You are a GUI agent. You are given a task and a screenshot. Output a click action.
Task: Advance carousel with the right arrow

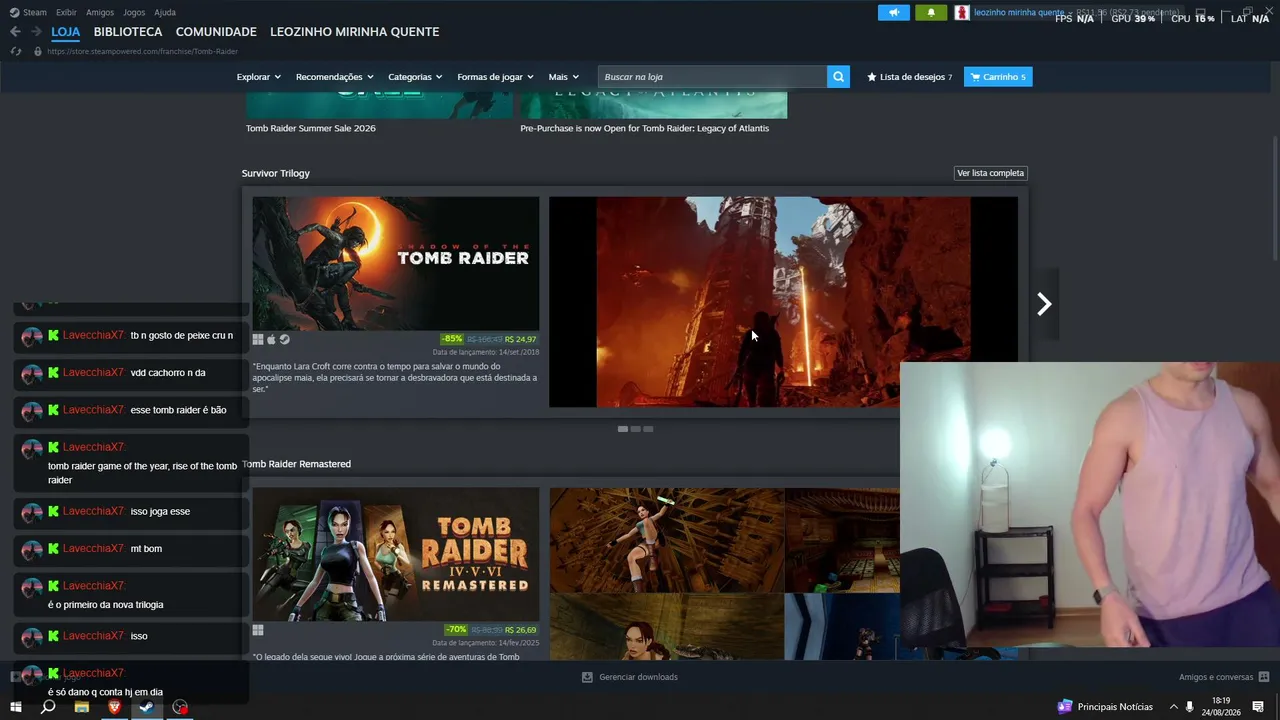click(1044, 304)
